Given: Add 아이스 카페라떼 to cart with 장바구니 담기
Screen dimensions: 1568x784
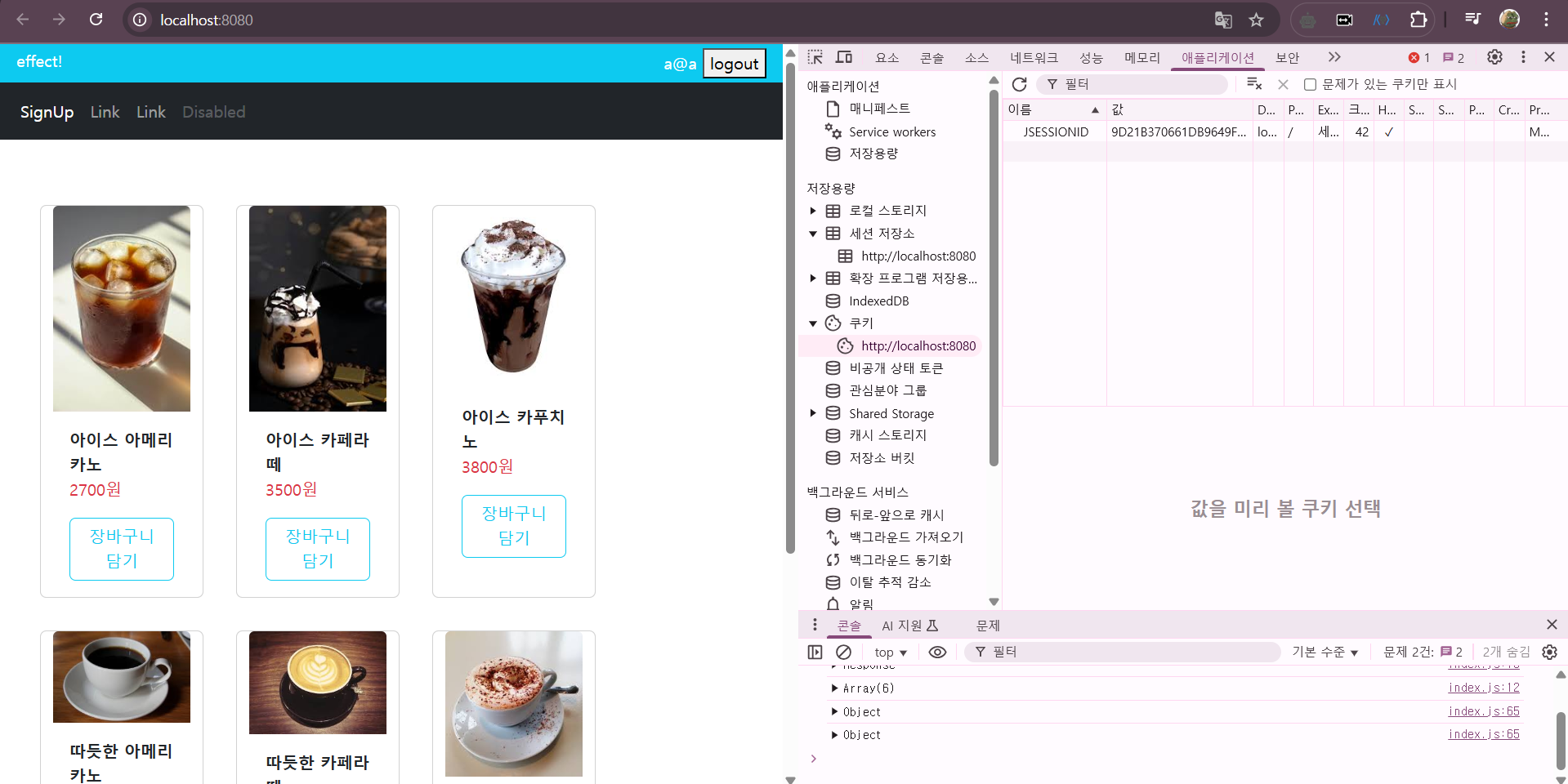Looking at the screenshot, I should point(318,549).
